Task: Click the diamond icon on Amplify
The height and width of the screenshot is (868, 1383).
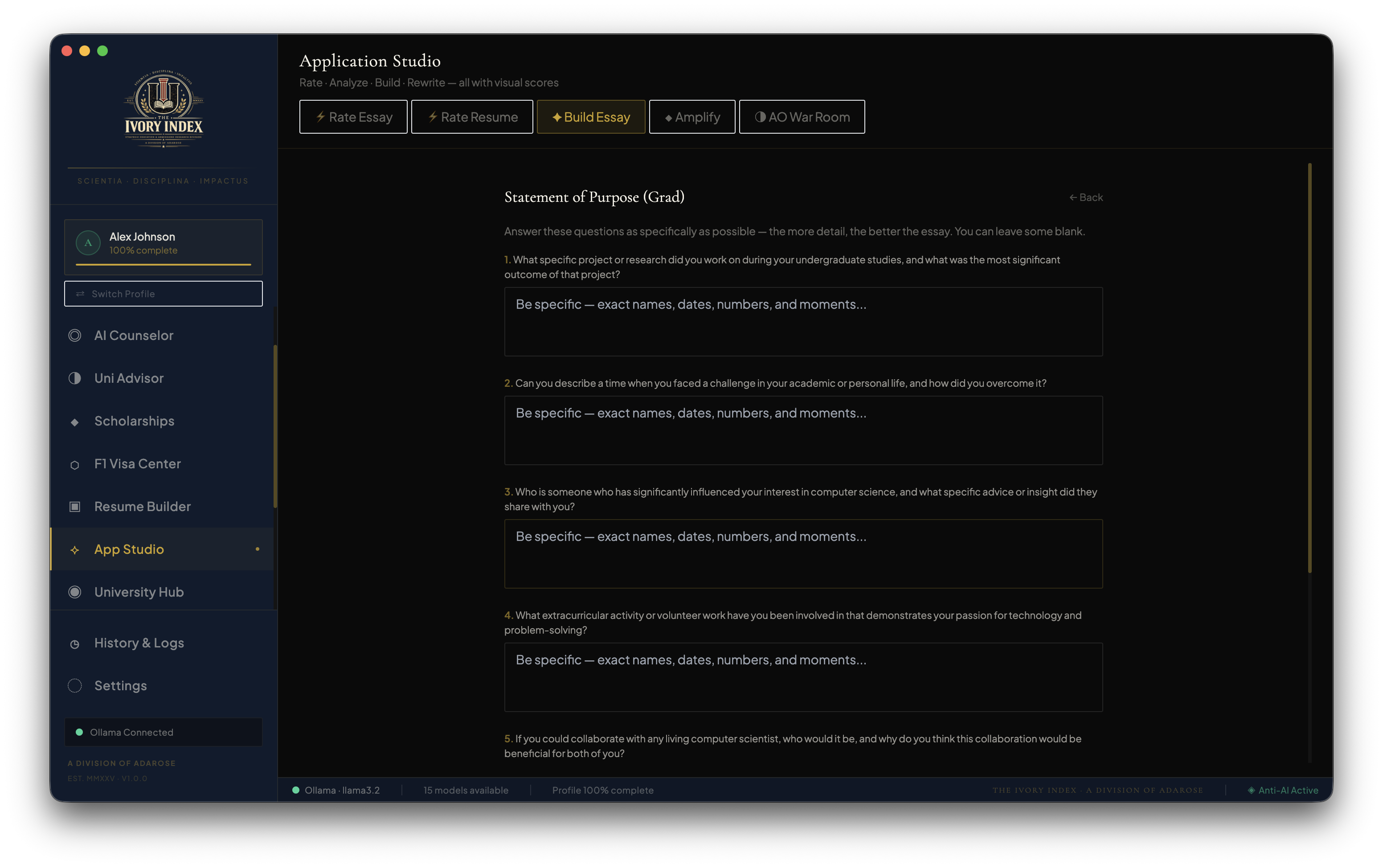Action: tap(668, 118)
